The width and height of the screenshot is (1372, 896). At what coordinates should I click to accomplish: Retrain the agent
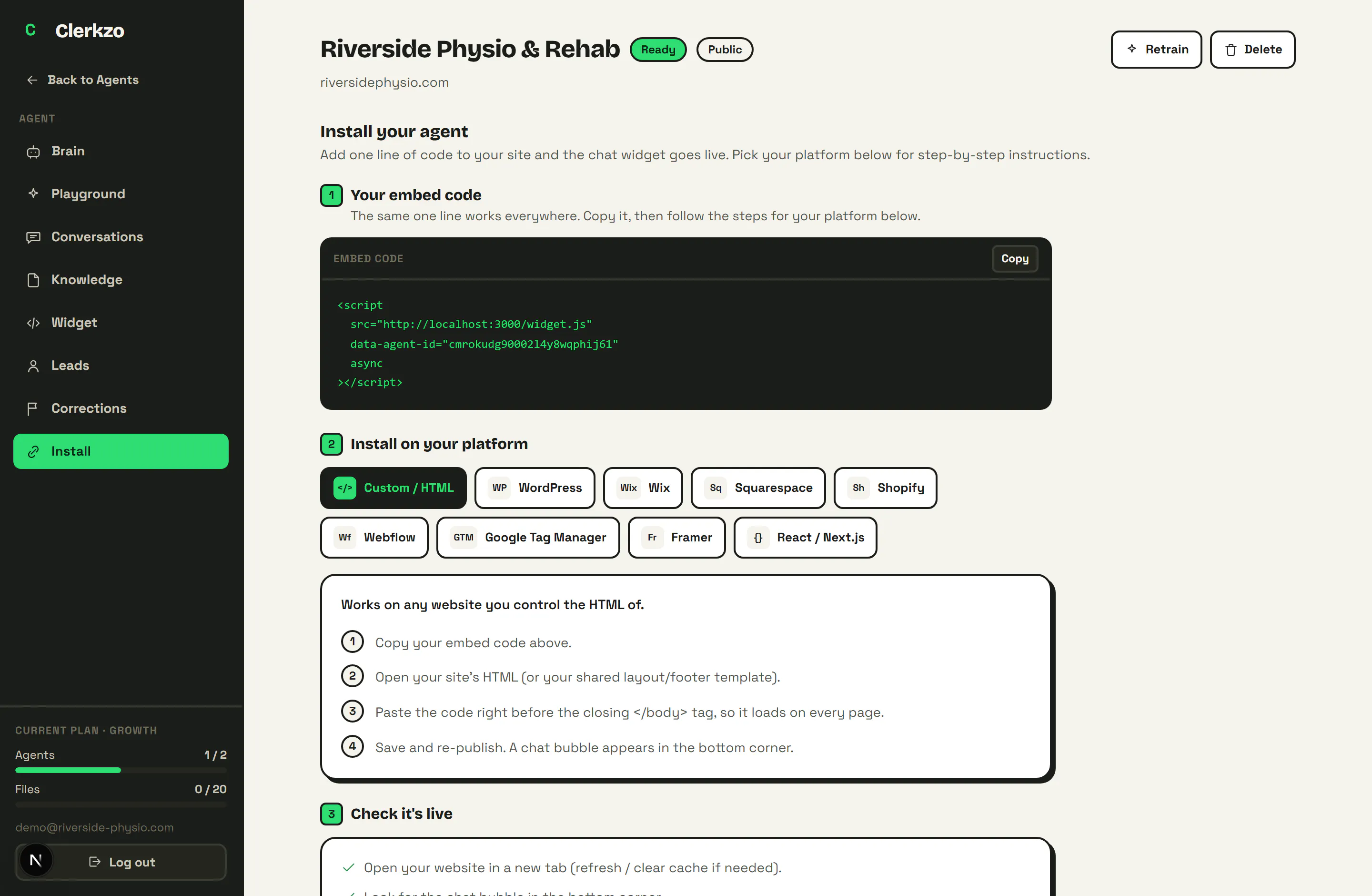click(x=1156, y=50)
